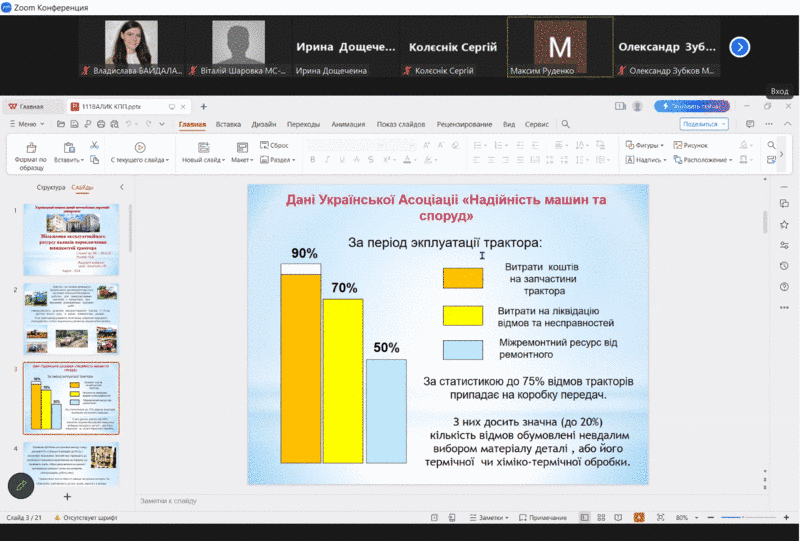The height and width of the screenshot is (541, 800).
Task: Click the Open folder icon in quick access toolbar
Action: click(61, 124)
